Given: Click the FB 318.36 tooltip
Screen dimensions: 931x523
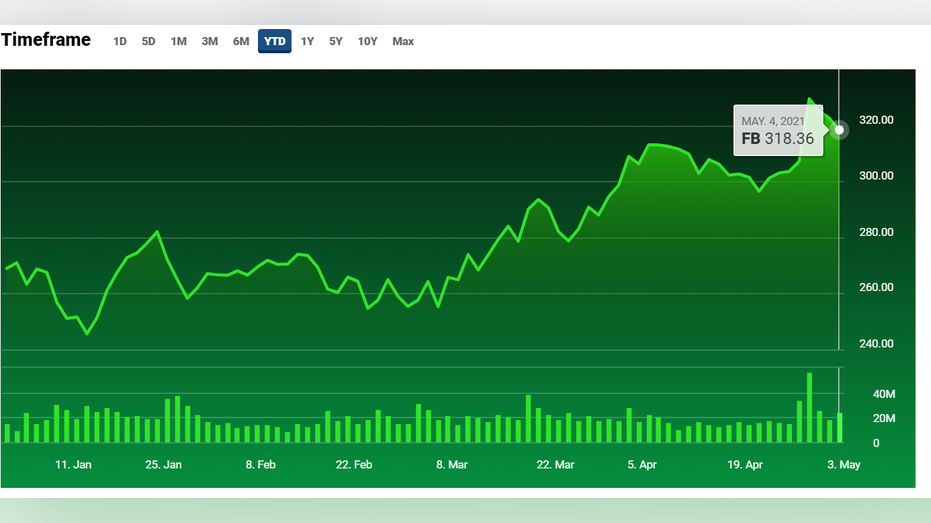Looking at the screenshot, I should [x=778, y=130].
